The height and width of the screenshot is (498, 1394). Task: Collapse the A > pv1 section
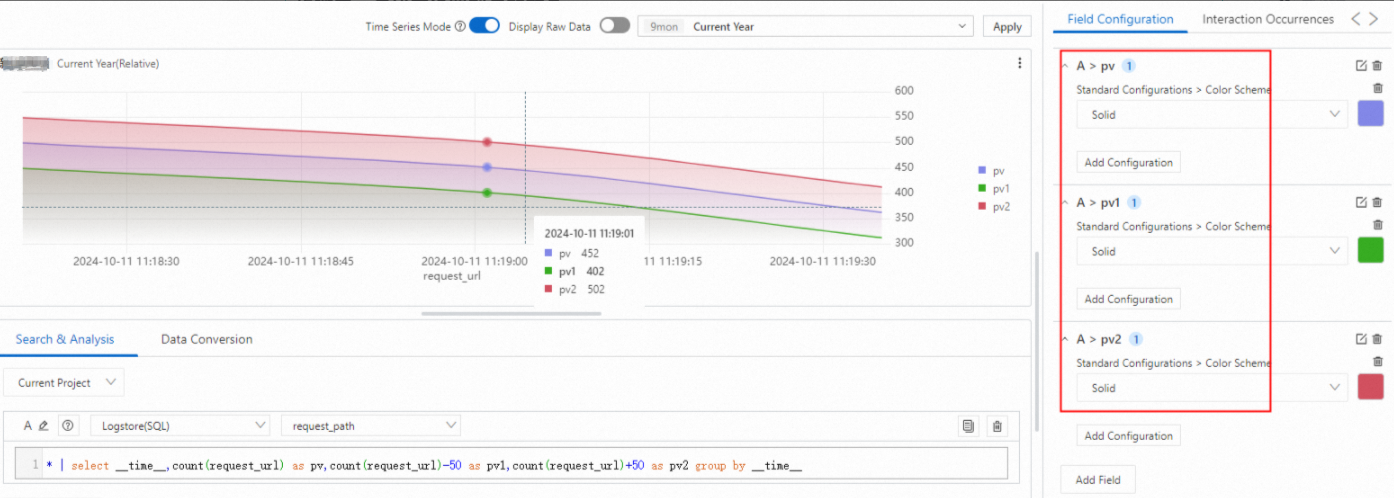click(x=1064, y=202)
